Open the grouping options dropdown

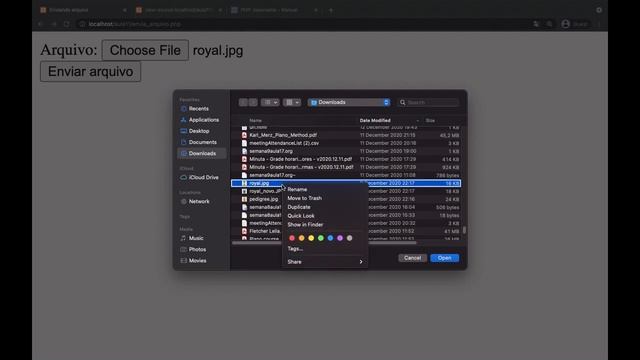(292, 102)
